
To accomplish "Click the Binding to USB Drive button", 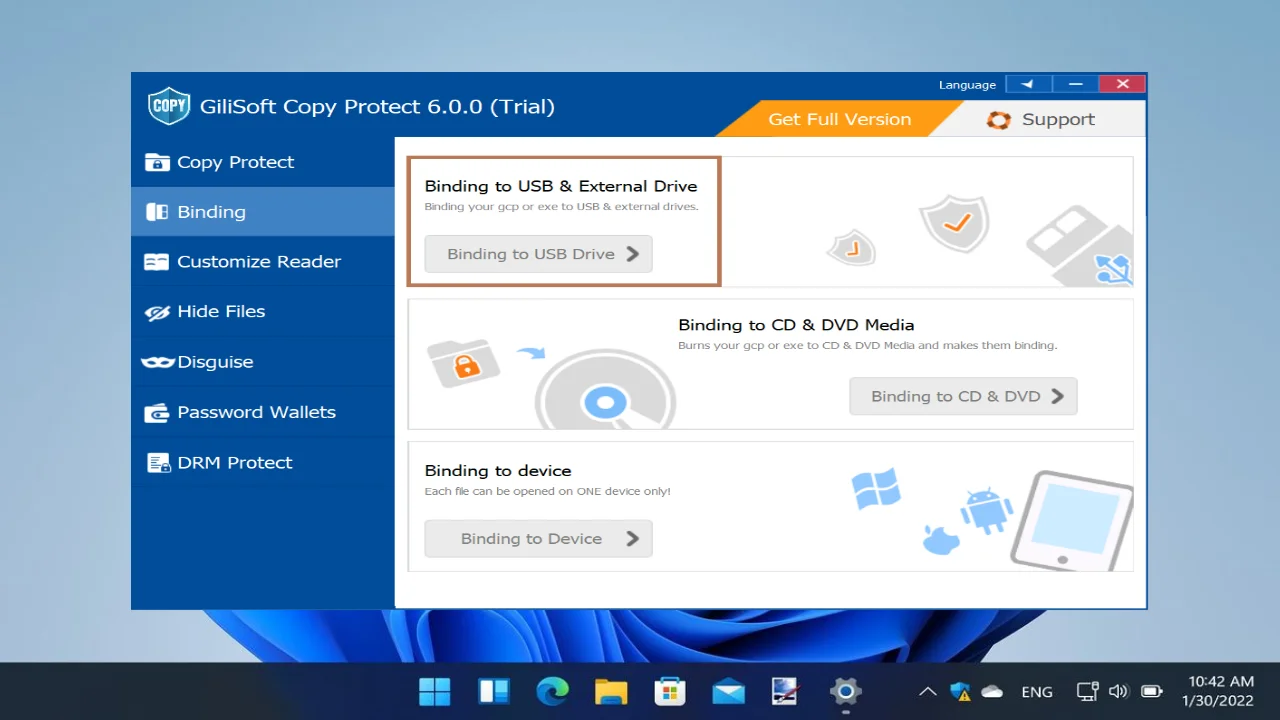I will pyautogui.click(x=538, y=254).
